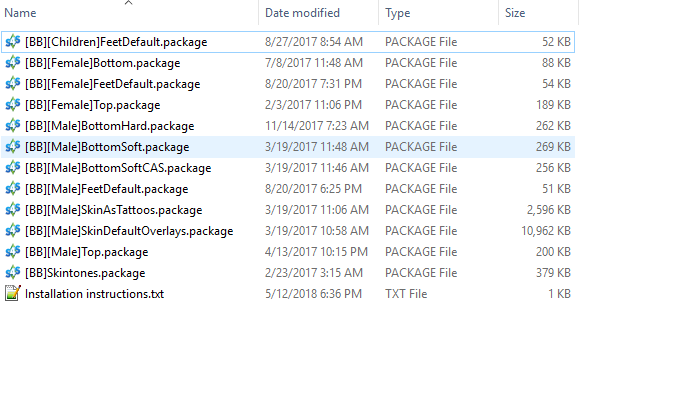Select the Installation instructions.txt file name
674x413 pixels.
click(94, 294)
